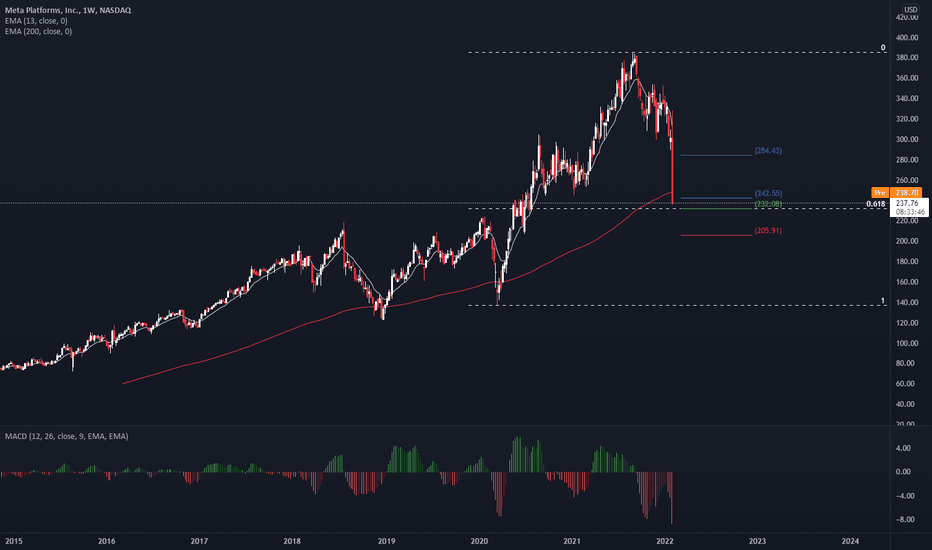
Task: Click the 400.00 price axis value
Action: (907, 38)
